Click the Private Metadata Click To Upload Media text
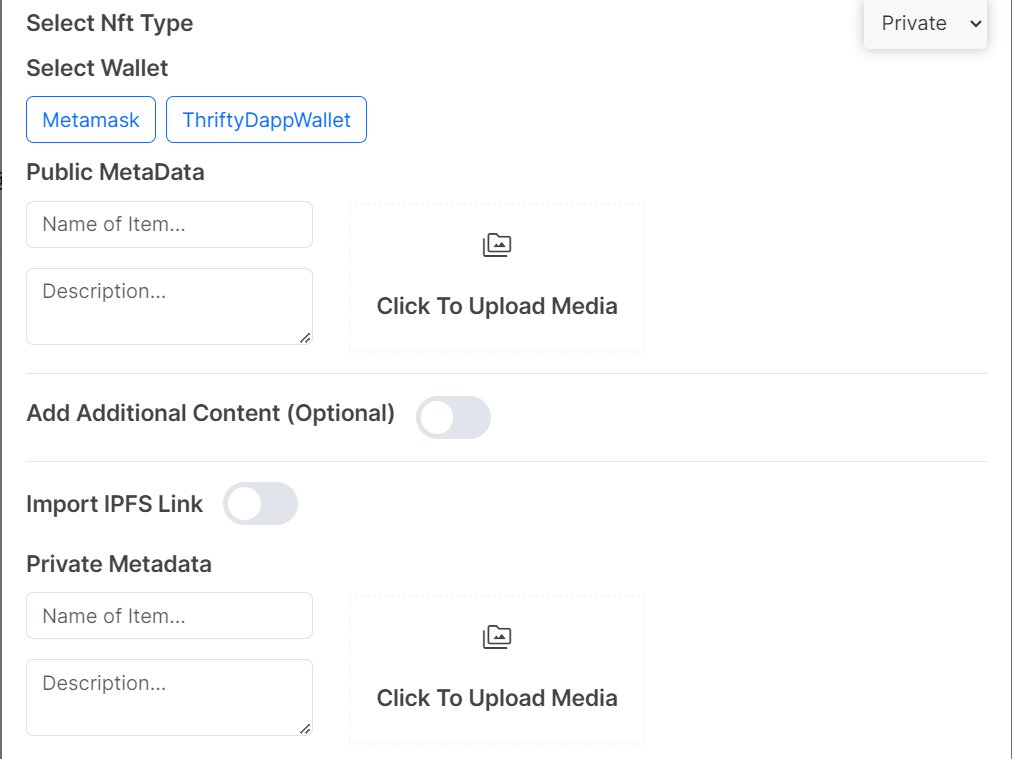This screenshot has height=759, width=1012. (497, 698)
